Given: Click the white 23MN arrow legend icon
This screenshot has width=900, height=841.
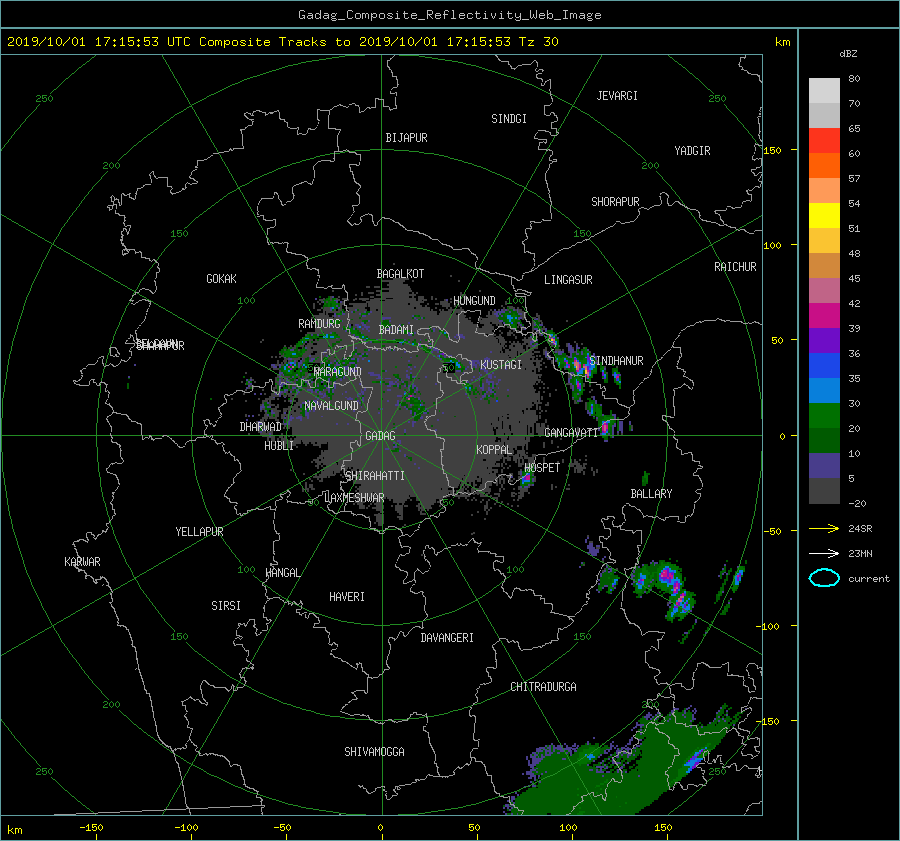Looking at the screenshot, I should point(824,553).
